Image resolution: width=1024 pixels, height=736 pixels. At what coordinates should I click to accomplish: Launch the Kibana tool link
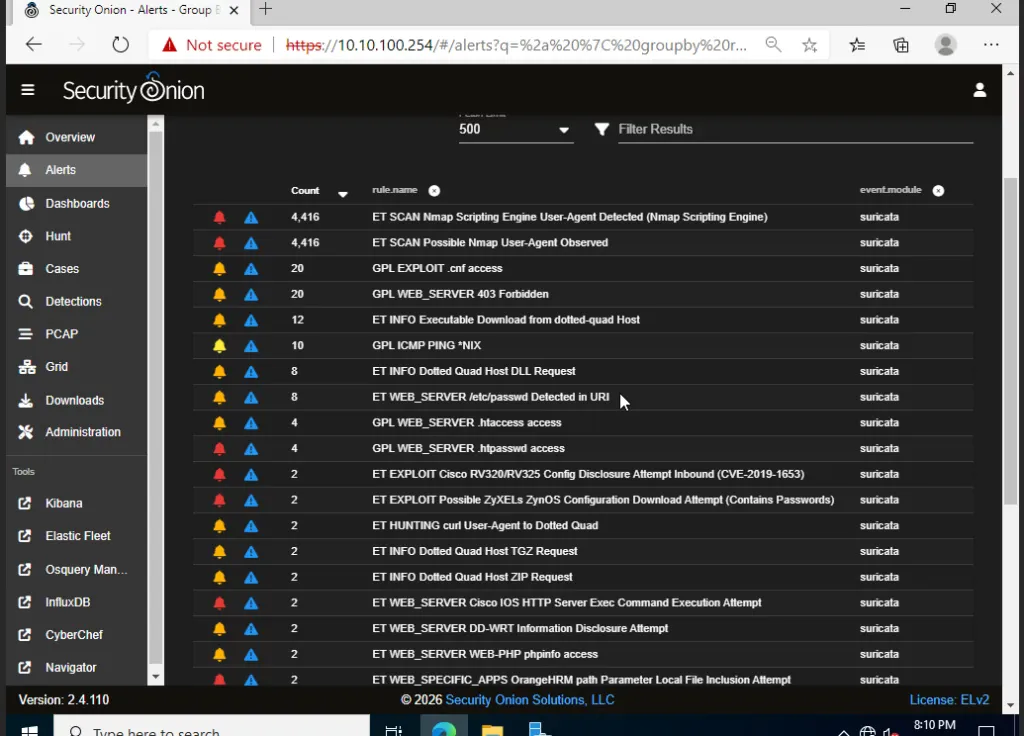pos(76,504)
